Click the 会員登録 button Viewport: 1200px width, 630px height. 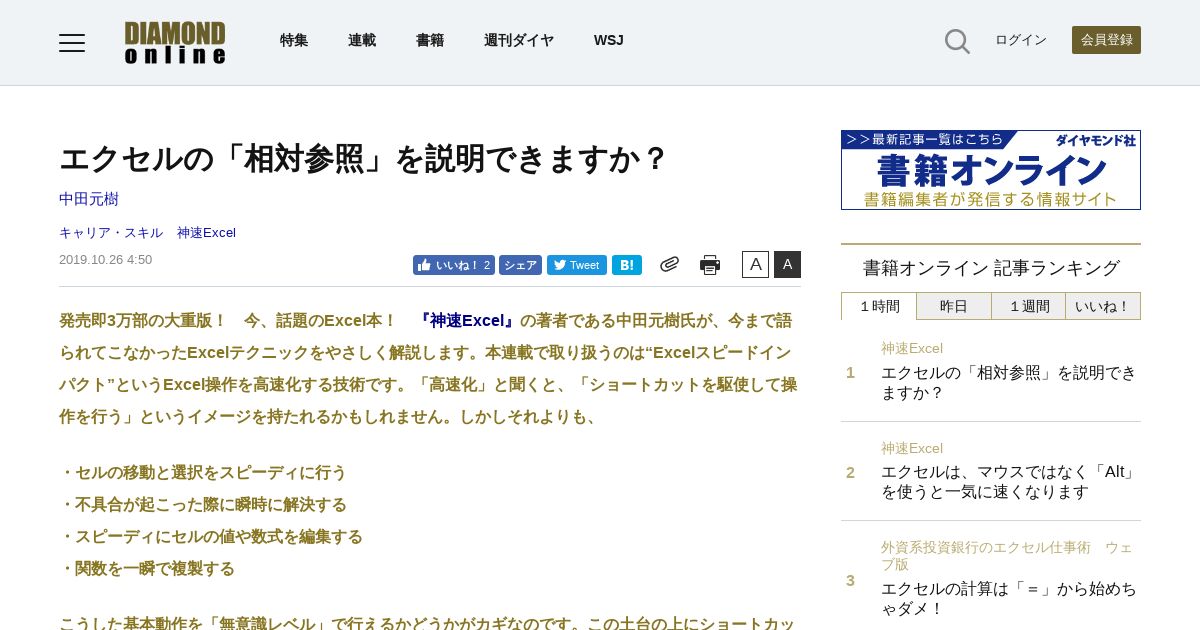pos(1106,40)
